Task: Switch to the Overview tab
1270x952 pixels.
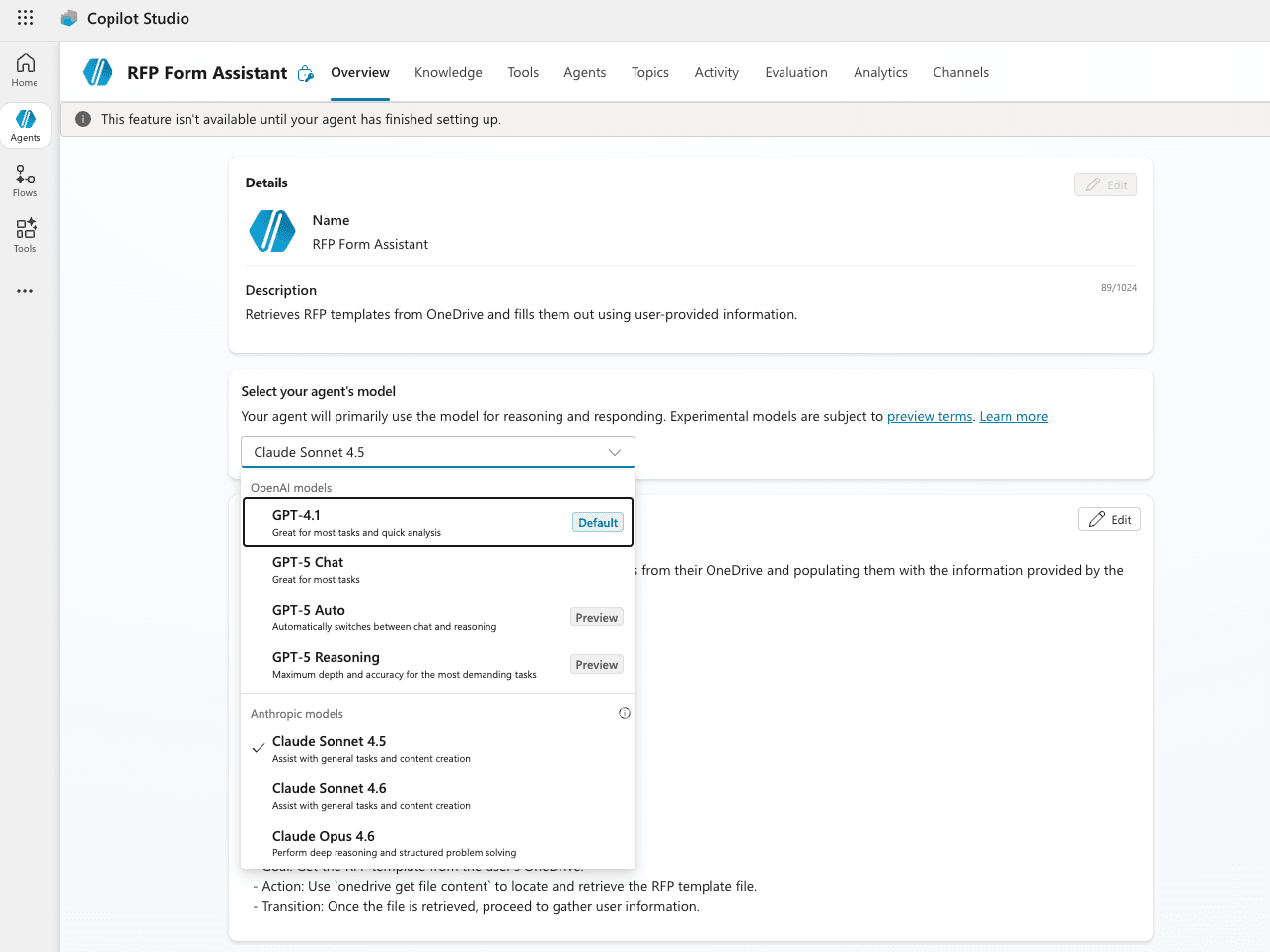Action: [360, 72]
